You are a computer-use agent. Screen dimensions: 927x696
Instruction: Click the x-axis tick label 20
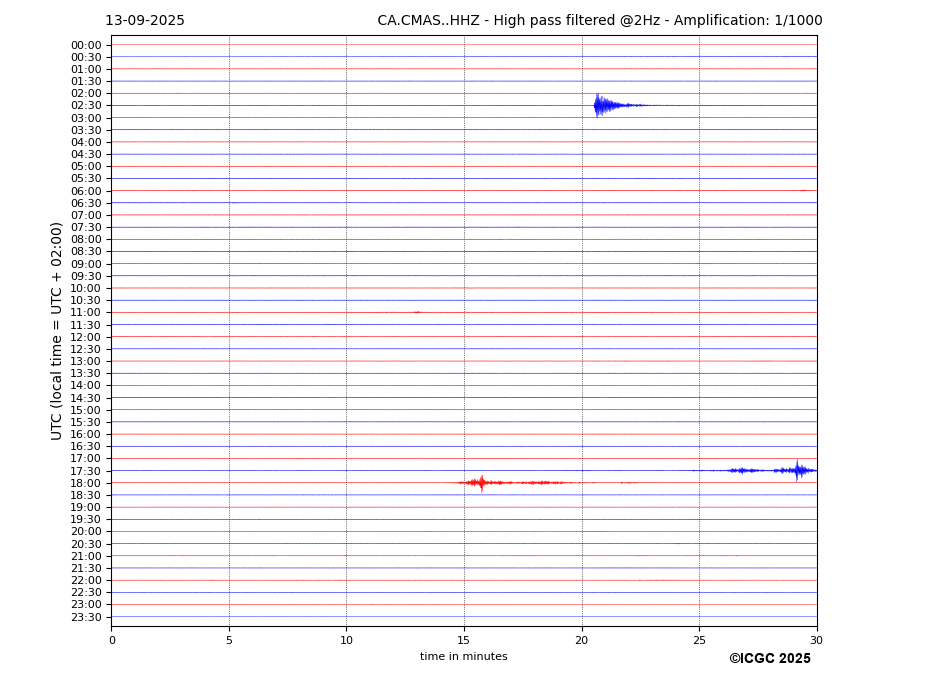pyautogui.click(x=582, y=640)
